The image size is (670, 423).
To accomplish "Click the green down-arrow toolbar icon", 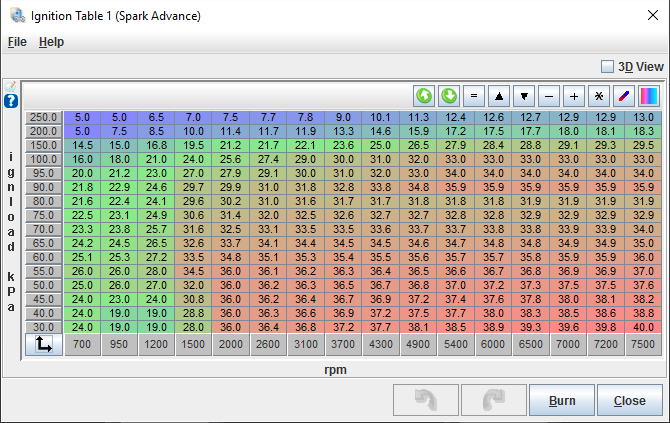I will pos(449,96).
